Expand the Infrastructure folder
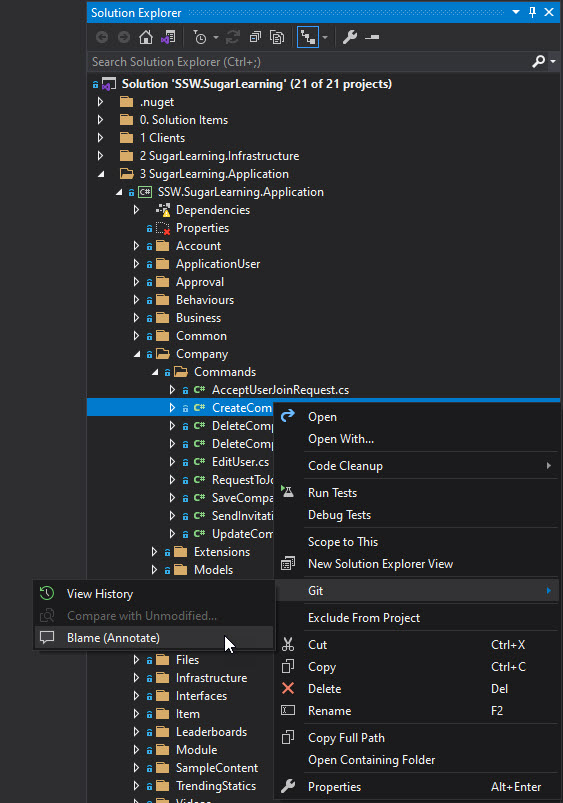This screenshot has height=803, width=563. [x=136, y=678]
